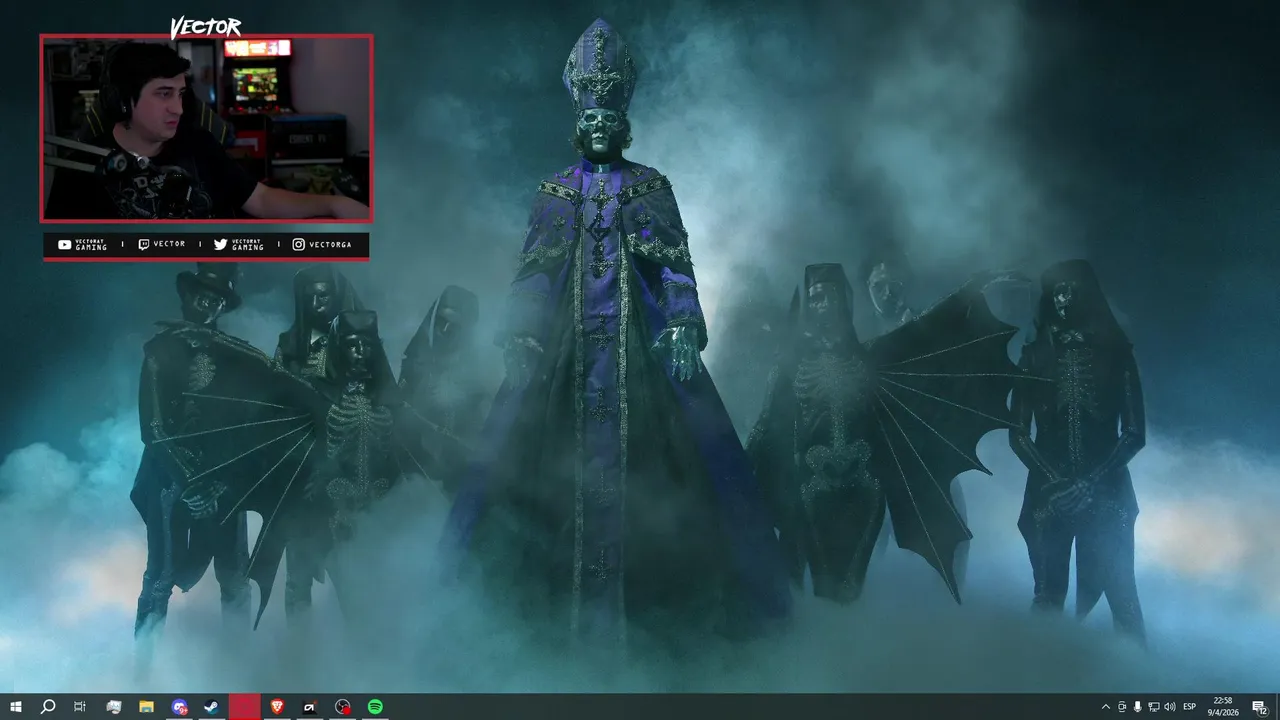Switch to the red highlighted taskbar app

click(245, 707)
